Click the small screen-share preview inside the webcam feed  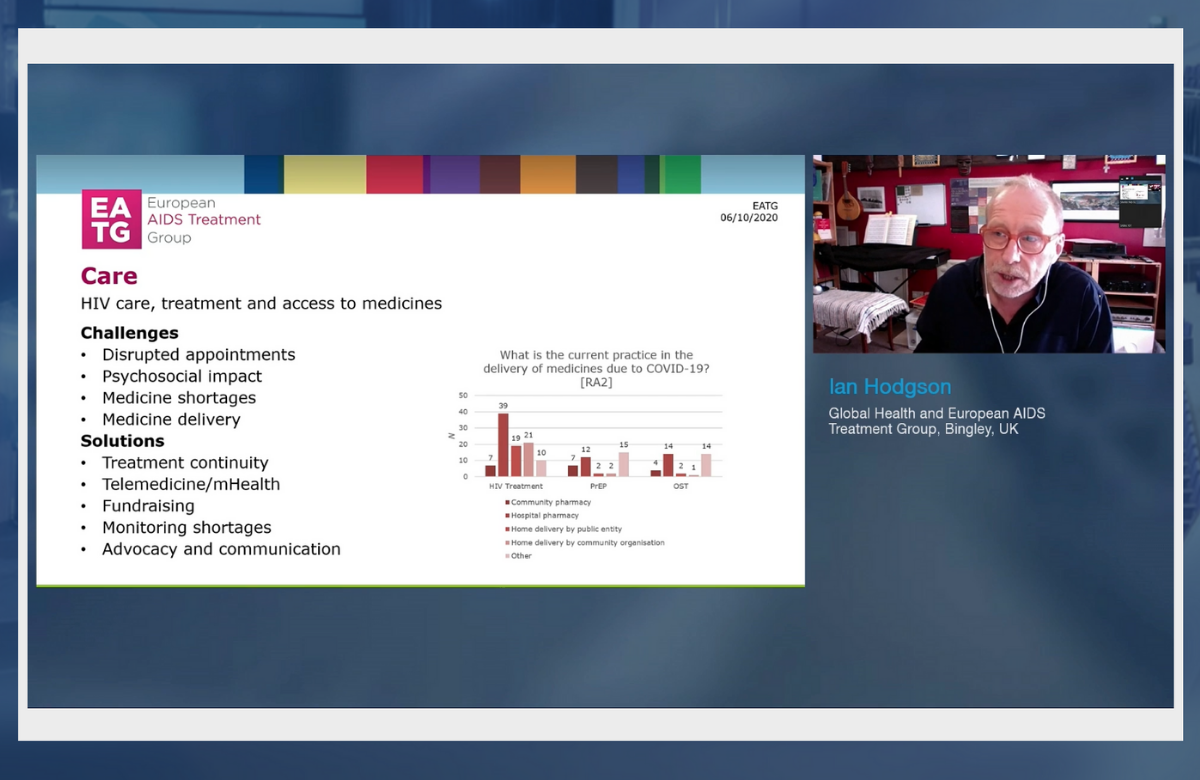pyautogui.click(x=1140, y=202)
